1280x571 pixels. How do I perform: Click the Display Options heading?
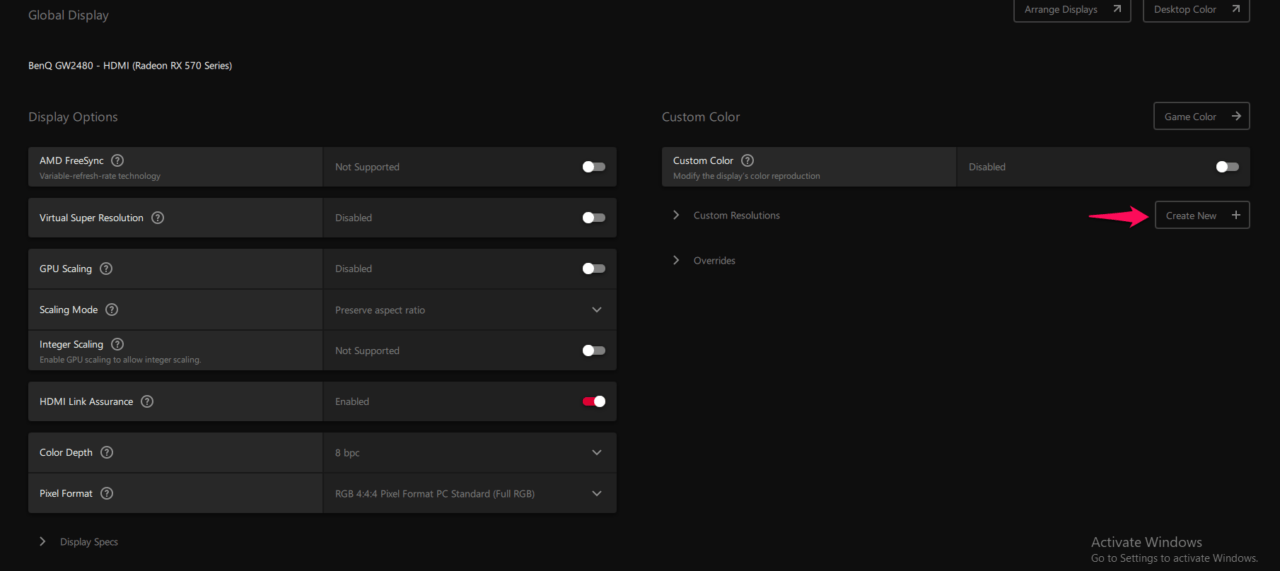[73, 117]
